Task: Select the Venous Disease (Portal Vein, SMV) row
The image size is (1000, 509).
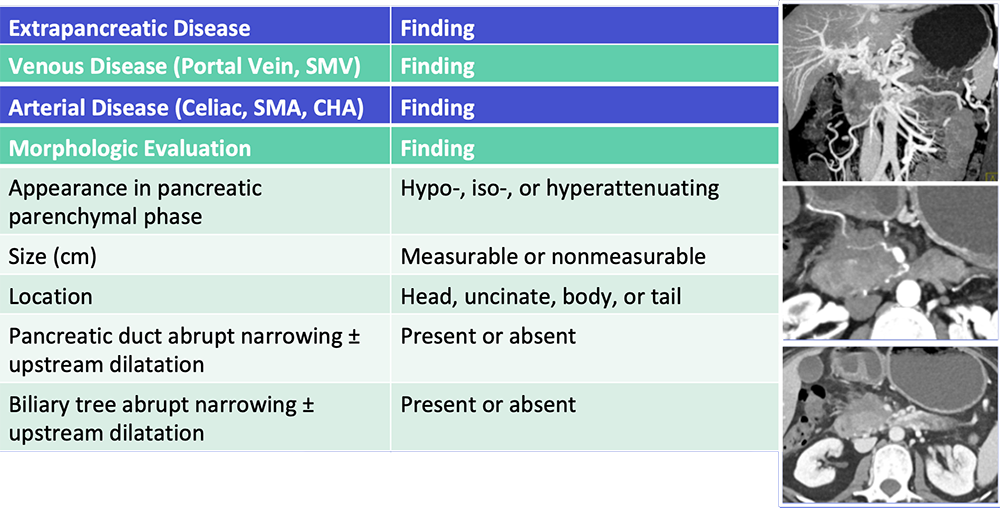Action: (x=389, y=64)
